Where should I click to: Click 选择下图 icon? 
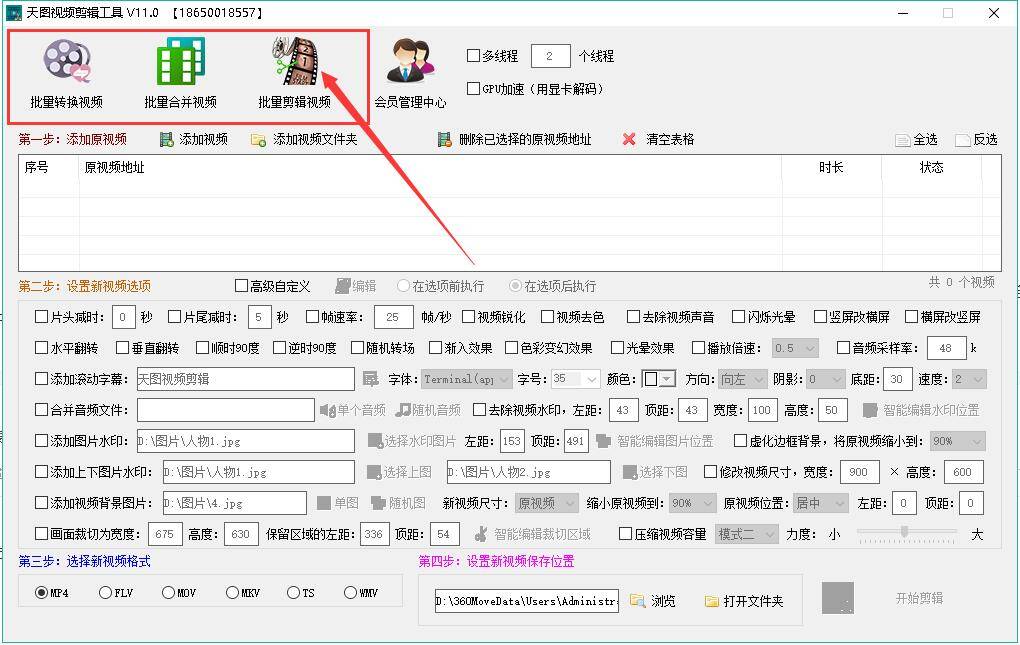[x=630, y=472]
